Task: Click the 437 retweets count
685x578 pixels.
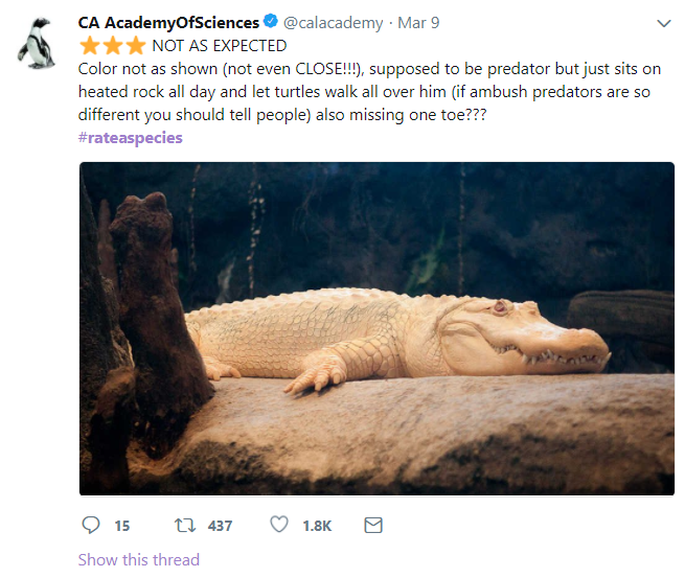Action: click(x=220, y=526)
